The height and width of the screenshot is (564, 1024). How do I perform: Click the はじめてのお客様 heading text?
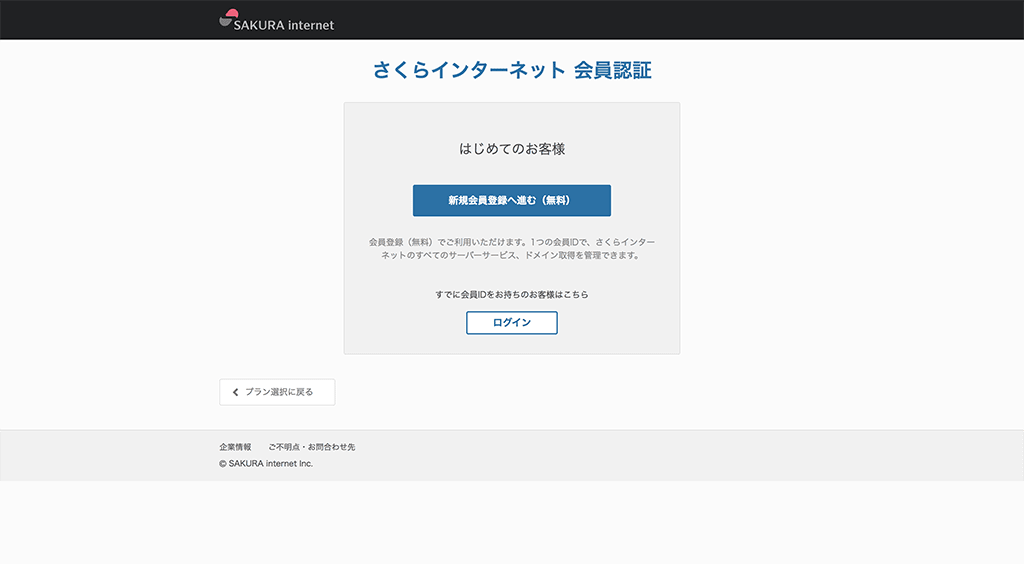512,149
